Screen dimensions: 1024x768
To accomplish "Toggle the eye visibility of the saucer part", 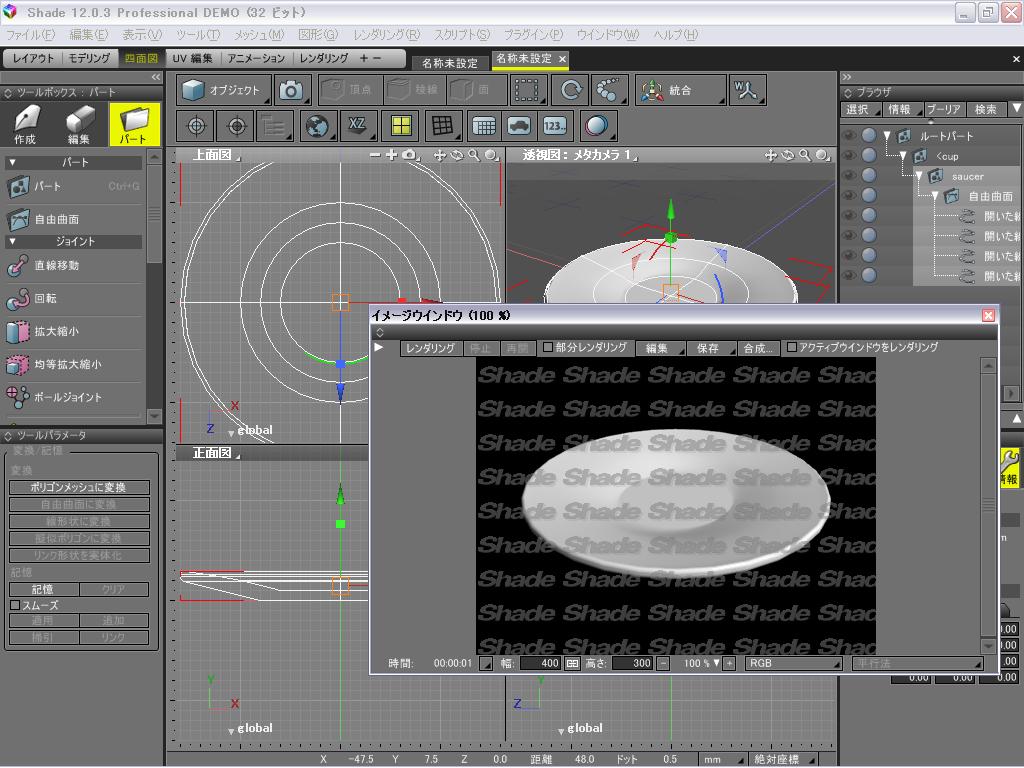I will tap(849, 176).
